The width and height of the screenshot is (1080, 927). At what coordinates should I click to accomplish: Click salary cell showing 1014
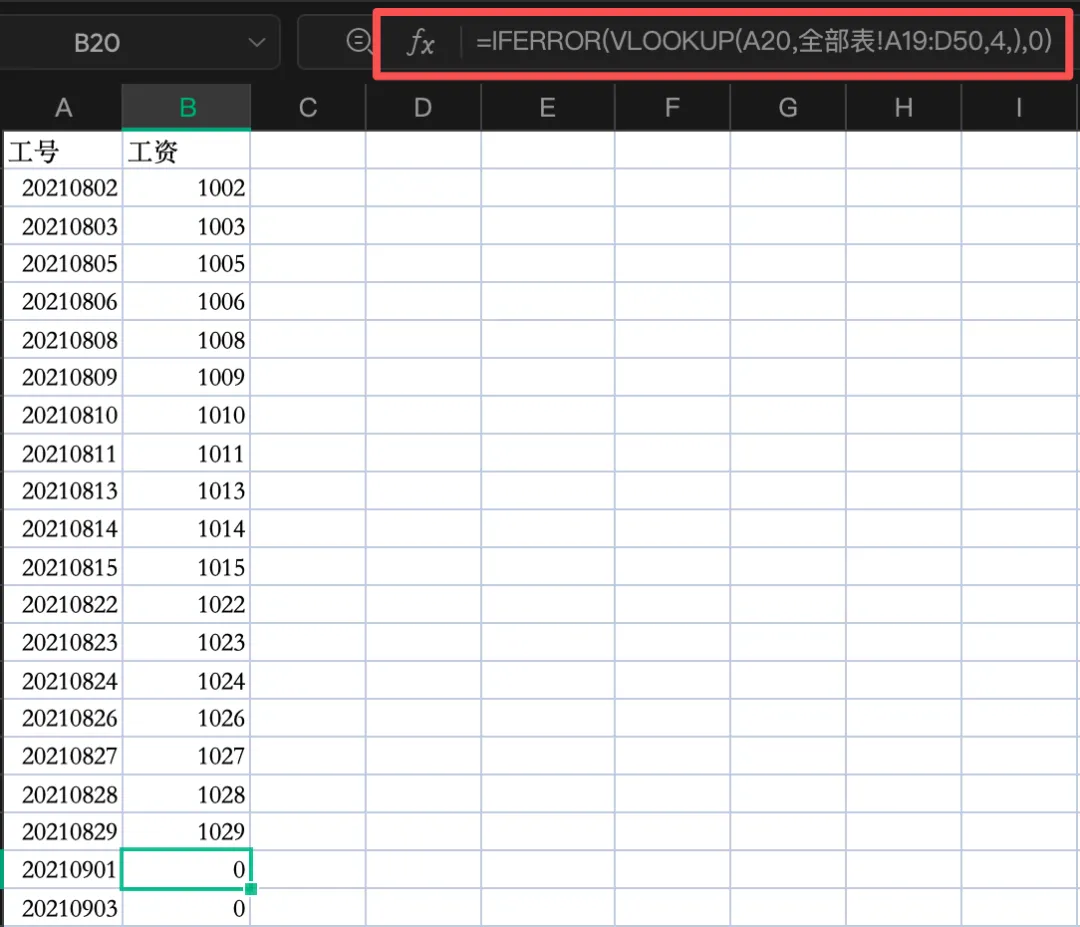click(x=187, y=528)
